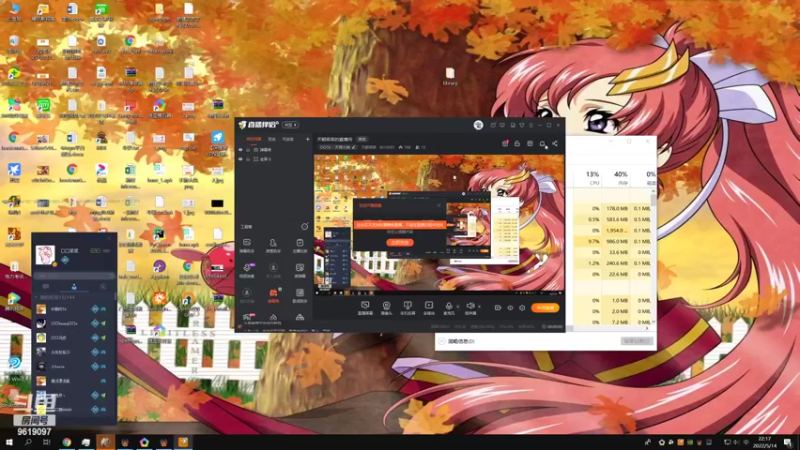
Task: Open messages tab in friends panel
Action: (45, 287)
